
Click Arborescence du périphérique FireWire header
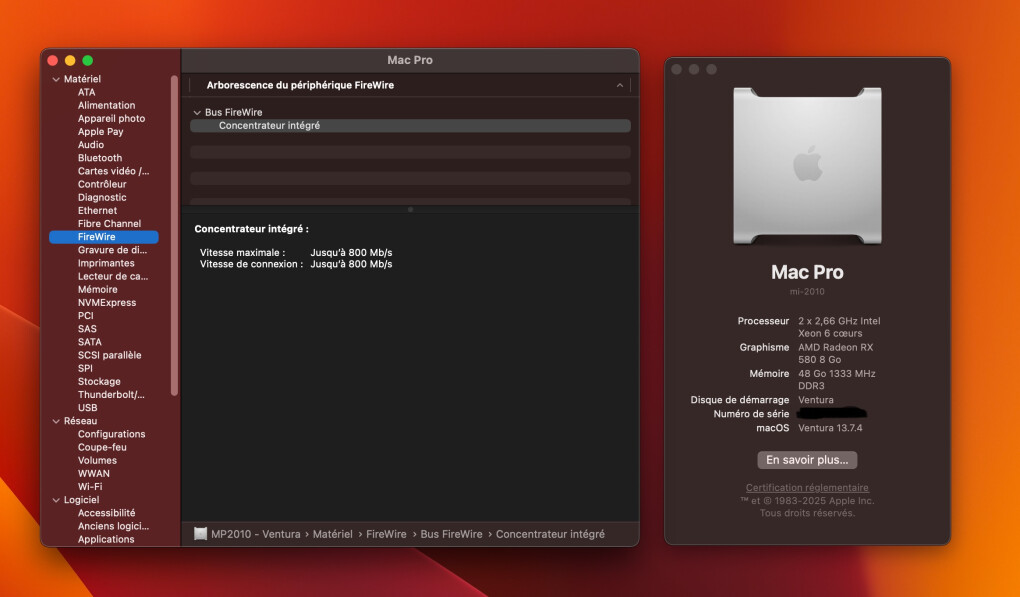coord(300,85)
